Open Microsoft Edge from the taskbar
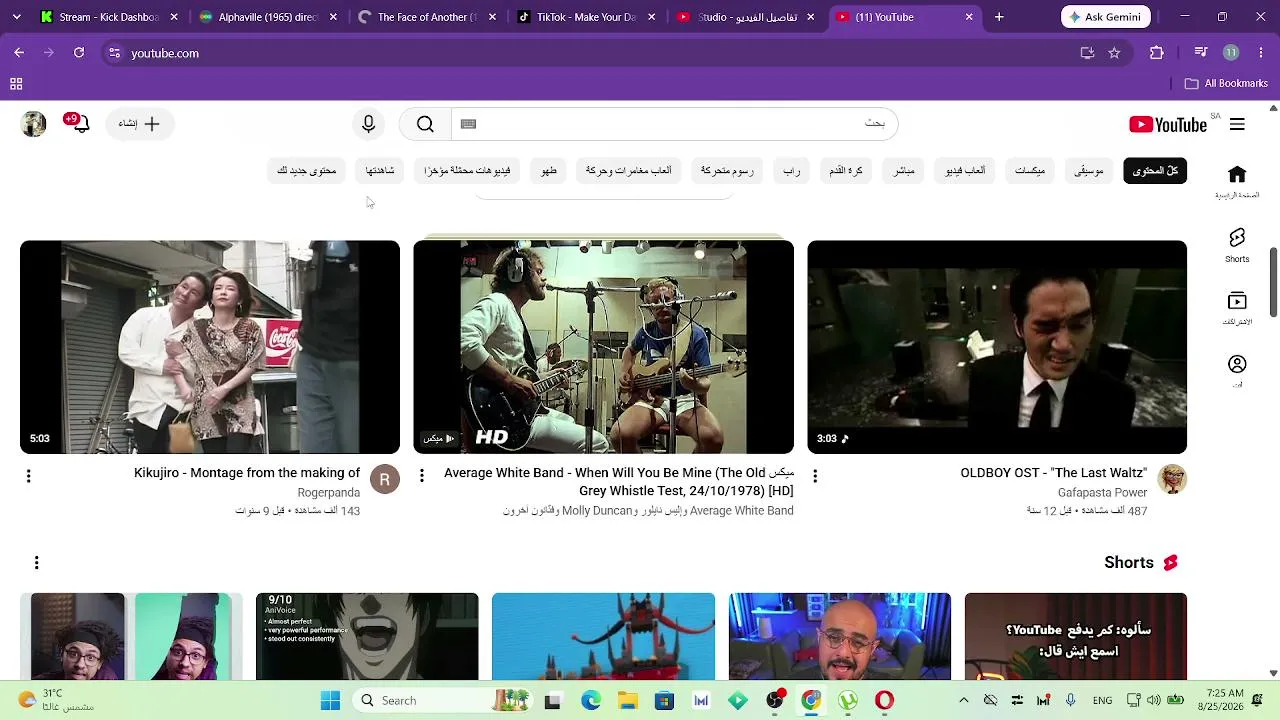Screen dimensions: 1280x720 click(591, 700)
